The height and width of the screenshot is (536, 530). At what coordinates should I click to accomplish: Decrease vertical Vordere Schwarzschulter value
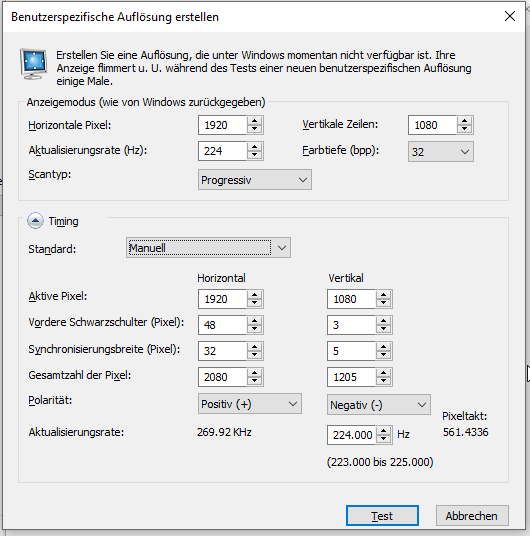[383, 329]
